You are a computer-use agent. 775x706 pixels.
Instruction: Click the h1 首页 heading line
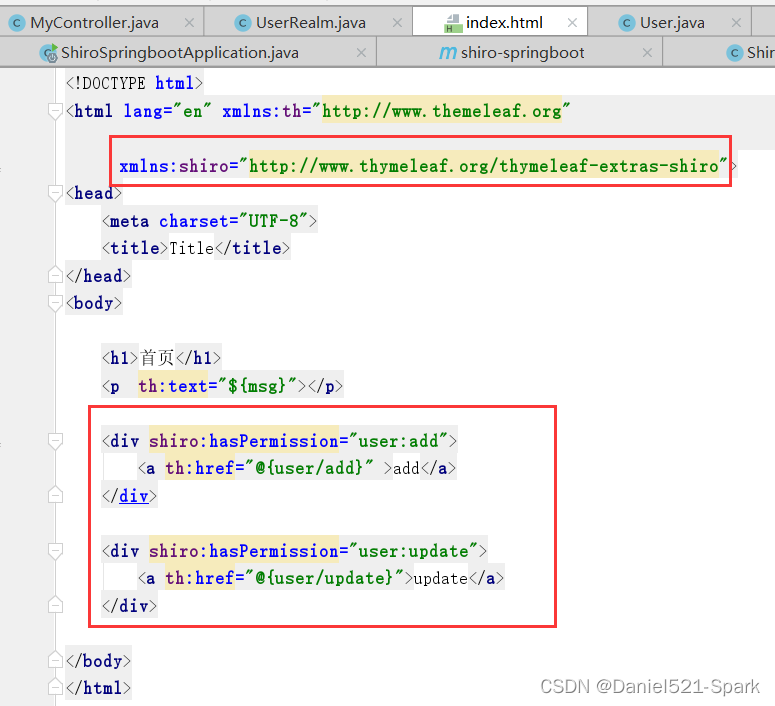pos(161,358)
